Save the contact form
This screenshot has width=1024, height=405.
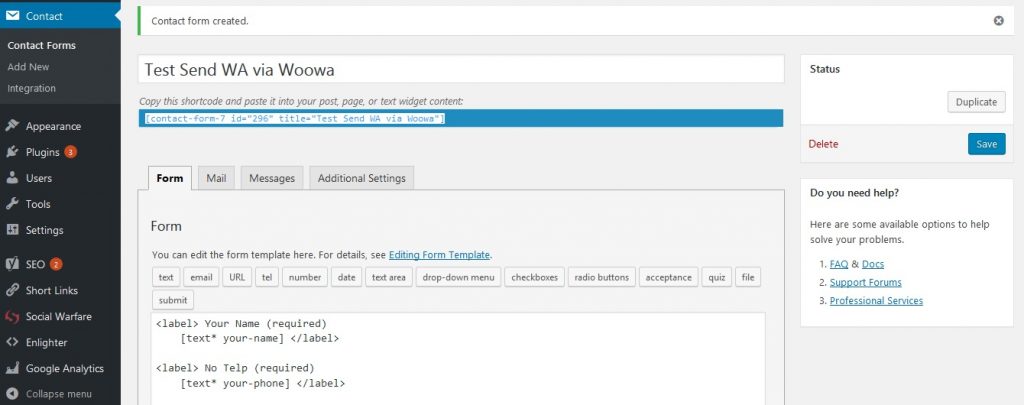[986, 144]
